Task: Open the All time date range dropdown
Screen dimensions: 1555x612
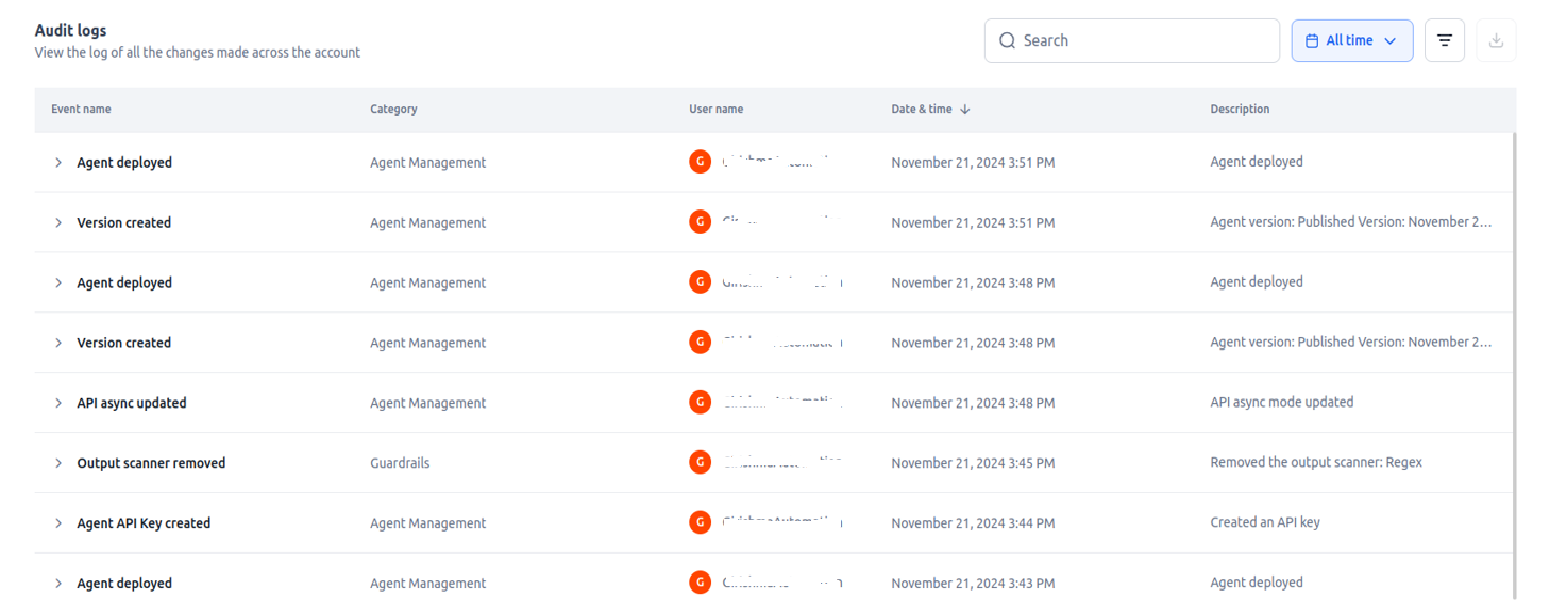Action: pos(1352,41)
